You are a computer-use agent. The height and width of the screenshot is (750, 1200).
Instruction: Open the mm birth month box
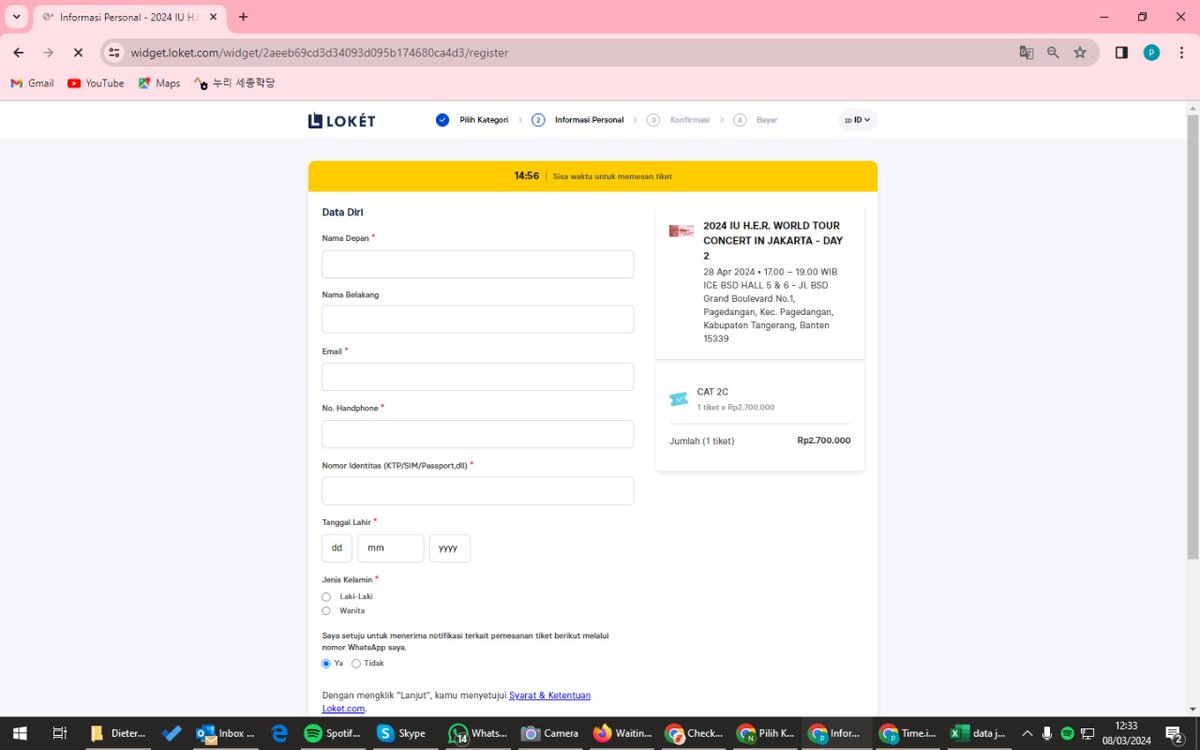[391, 548]
